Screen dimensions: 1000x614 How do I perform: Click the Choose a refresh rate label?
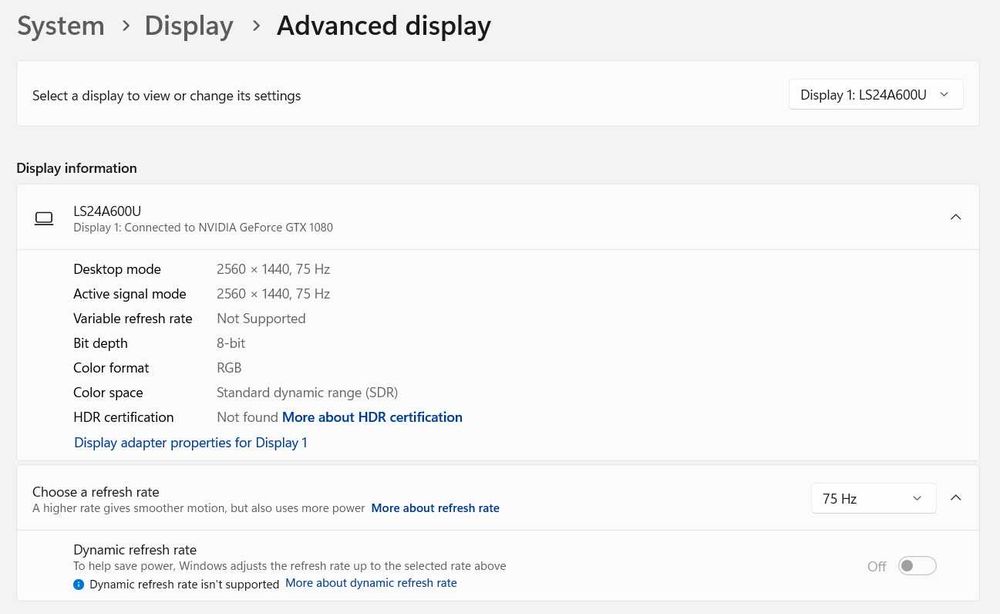coord(96,492)
